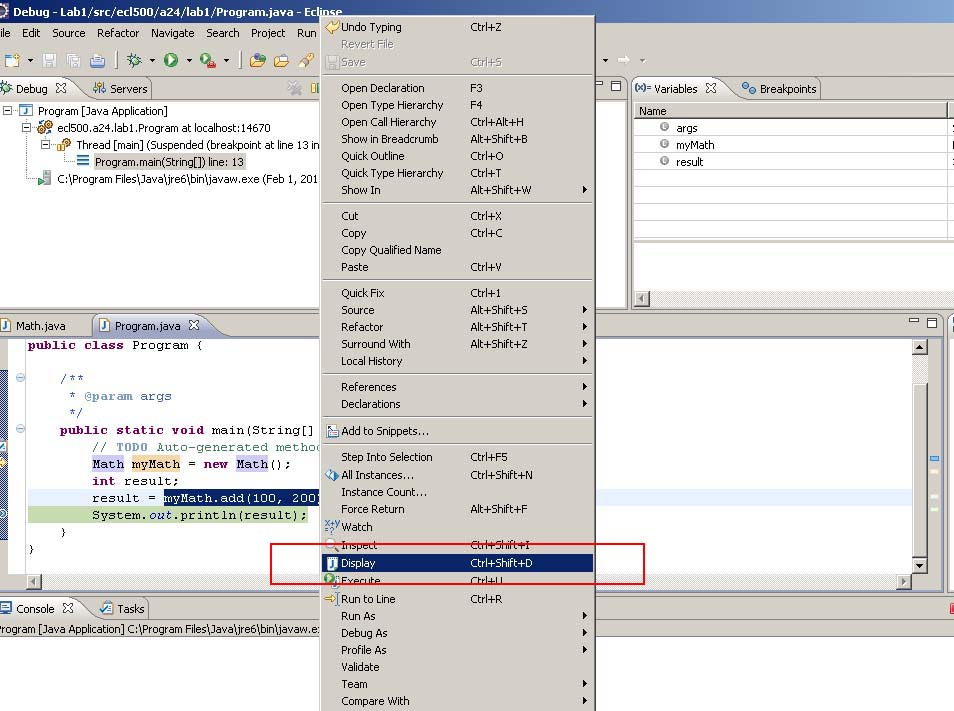
Task: Click the New wizard toolbar icon
Action: coord(13,60)
